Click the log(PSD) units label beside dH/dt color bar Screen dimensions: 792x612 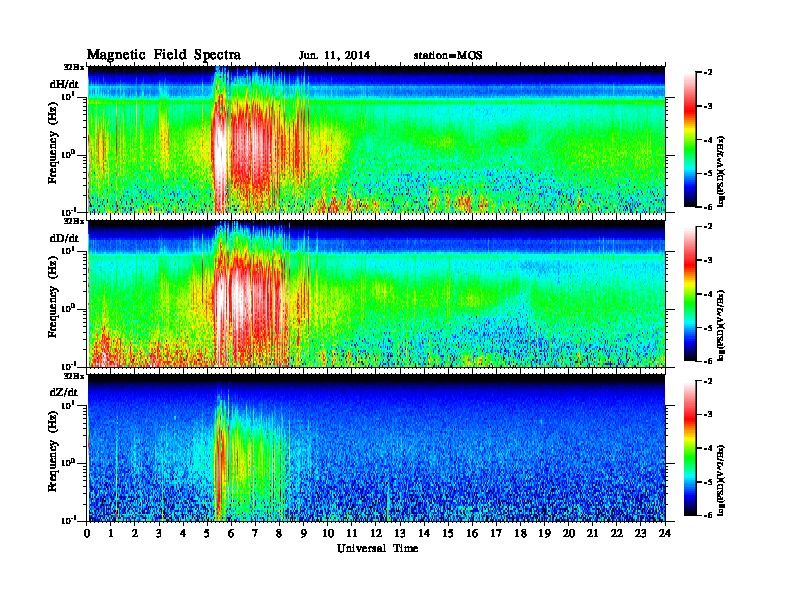(721, 171)
